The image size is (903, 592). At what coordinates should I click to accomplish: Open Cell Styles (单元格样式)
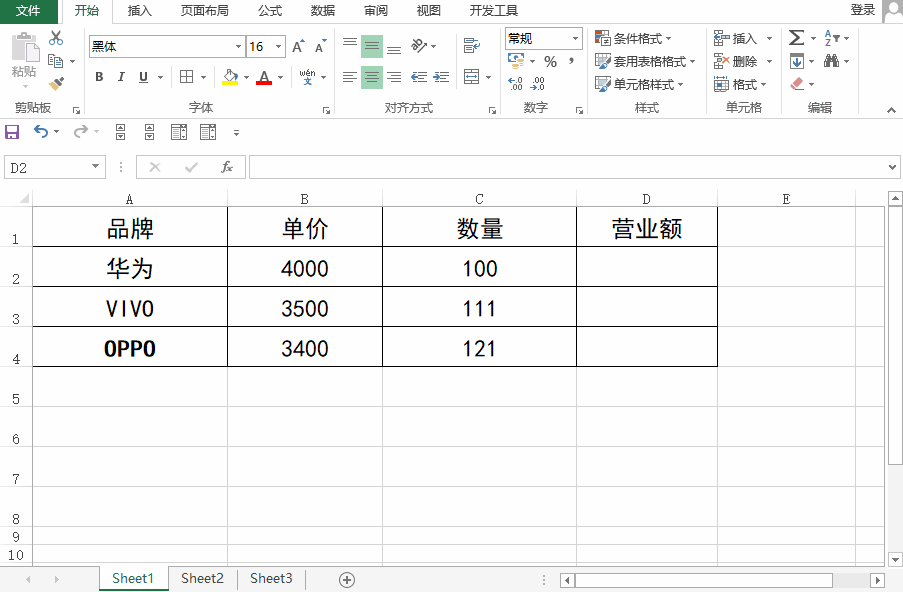pyautogui.click(x=639, y=85)
